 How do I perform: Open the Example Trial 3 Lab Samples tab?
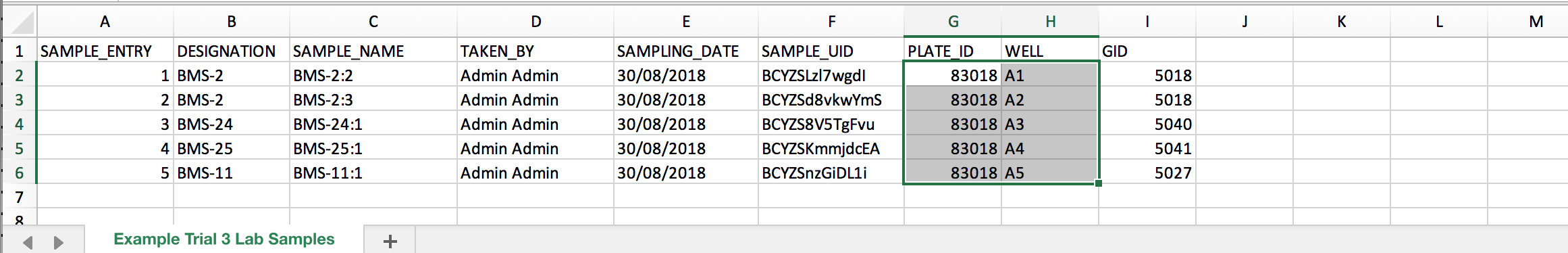[224, 239]
